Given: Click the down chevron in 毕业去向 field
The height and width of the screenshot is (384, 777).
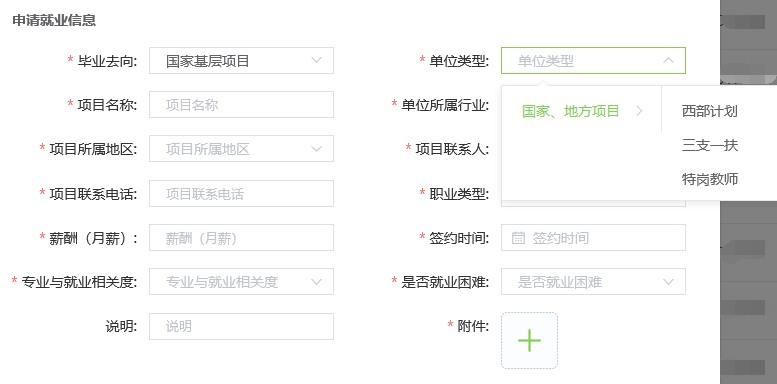Looking at the screenshot, I should coord(316,60).
